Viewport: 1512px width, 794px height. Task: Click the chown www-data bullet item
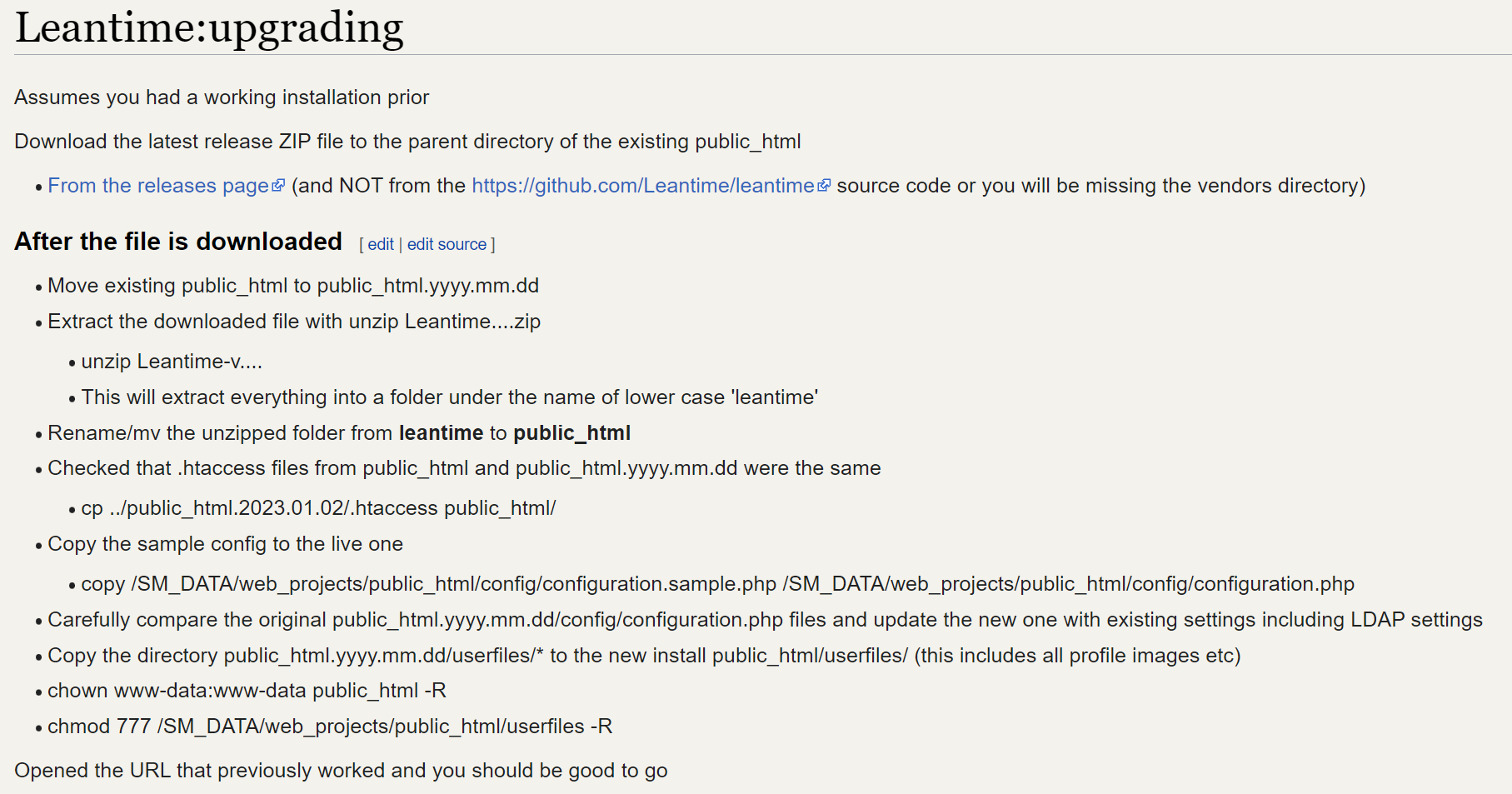click(247, 690)
